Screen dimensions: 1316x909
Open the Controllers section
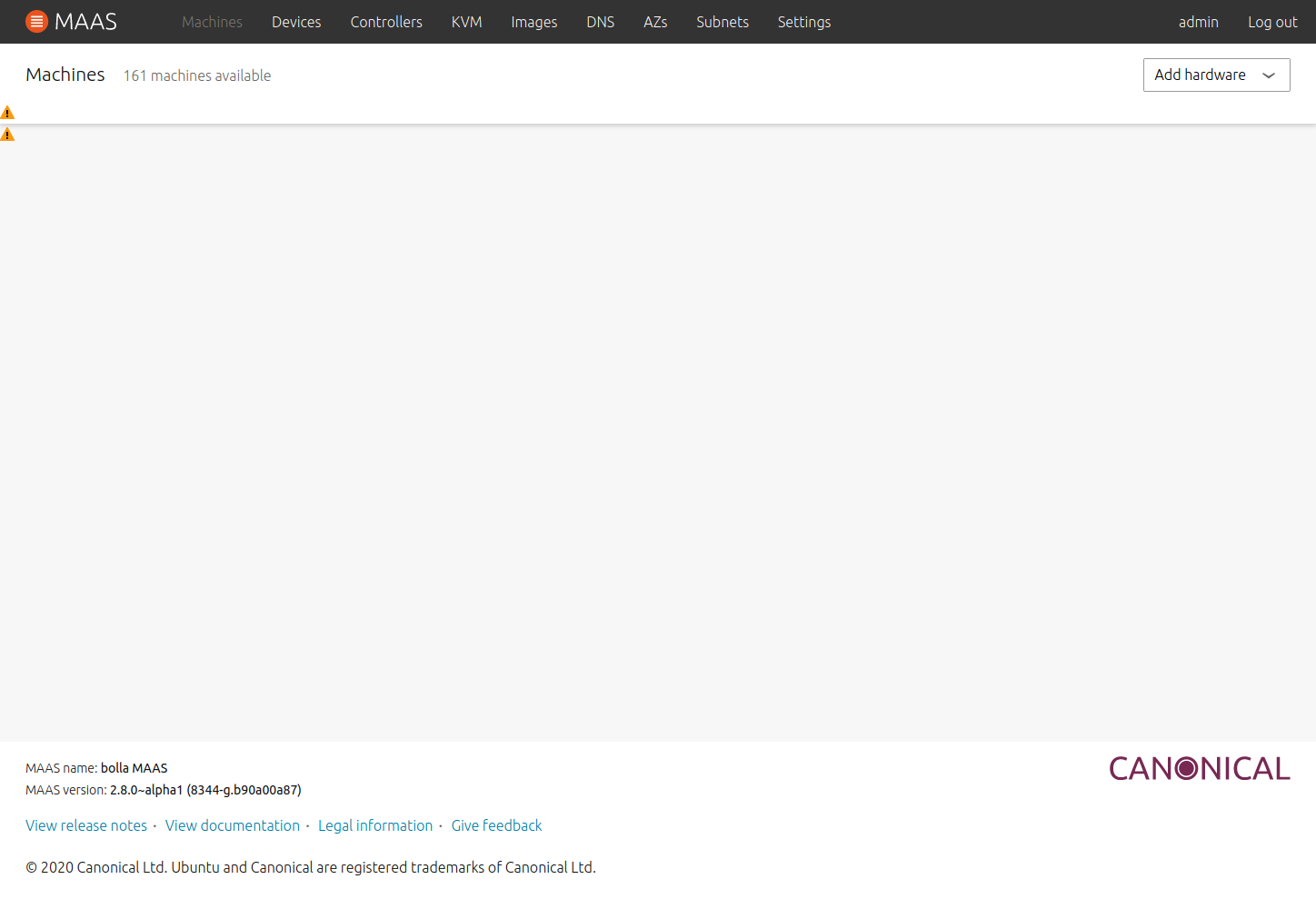click(386, 22)
